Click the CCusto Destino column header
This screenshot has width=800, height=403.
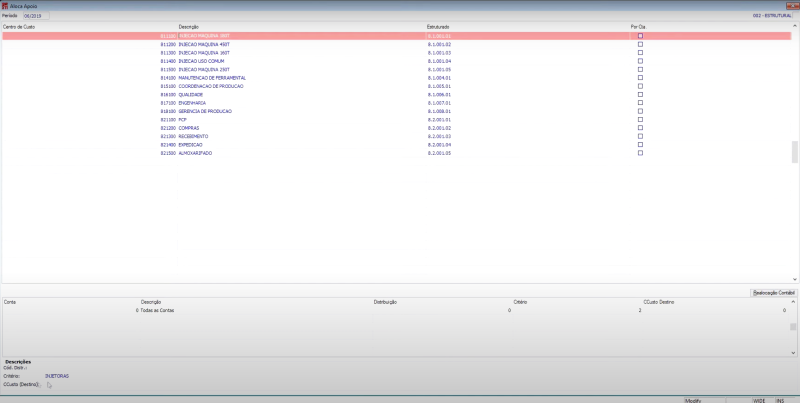click(659, 302)
